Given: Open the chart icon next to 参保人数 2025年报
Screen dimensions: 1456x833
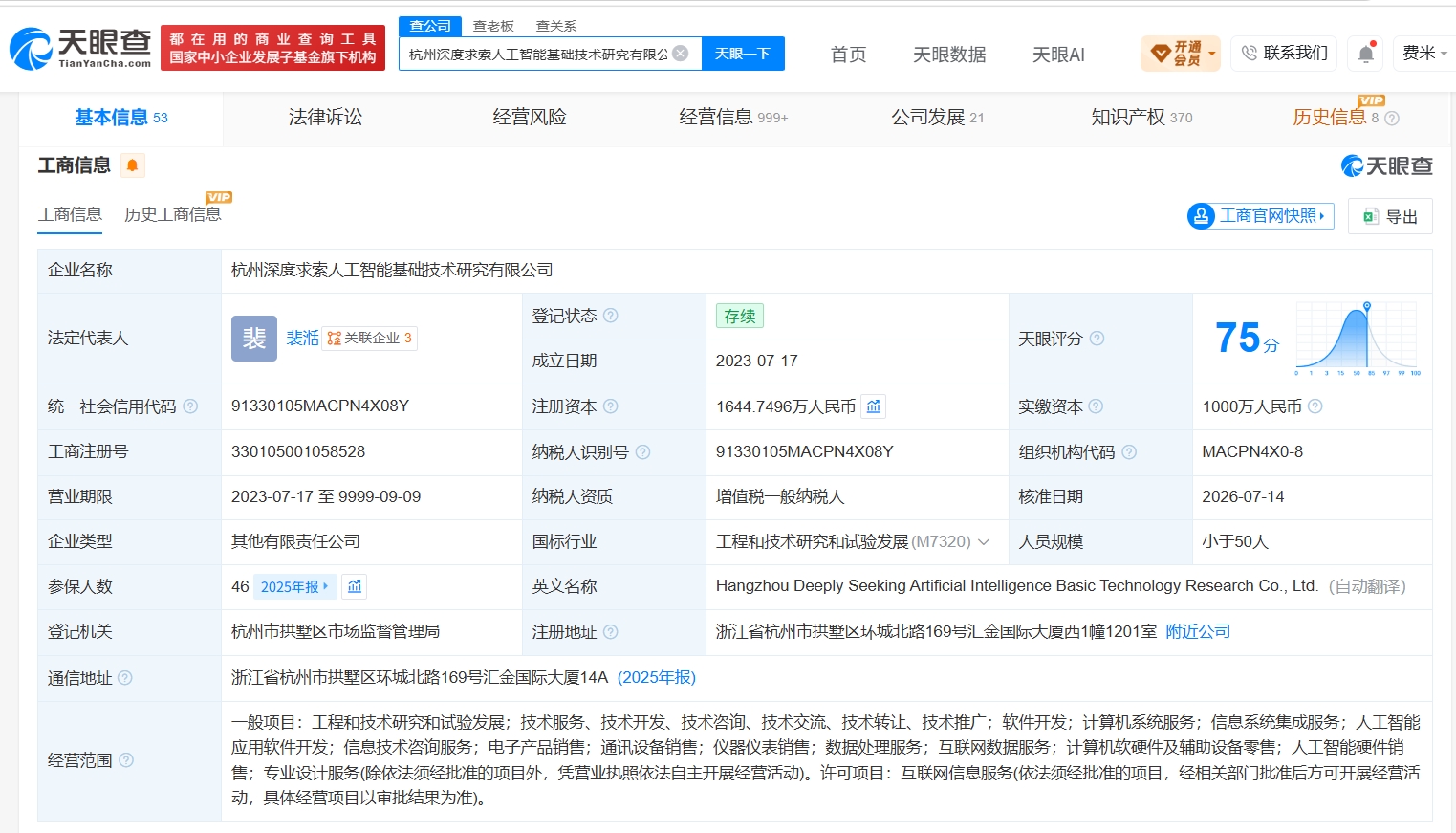Looking at the screenshot, I should pyautogui.click(x=355, y=586).
